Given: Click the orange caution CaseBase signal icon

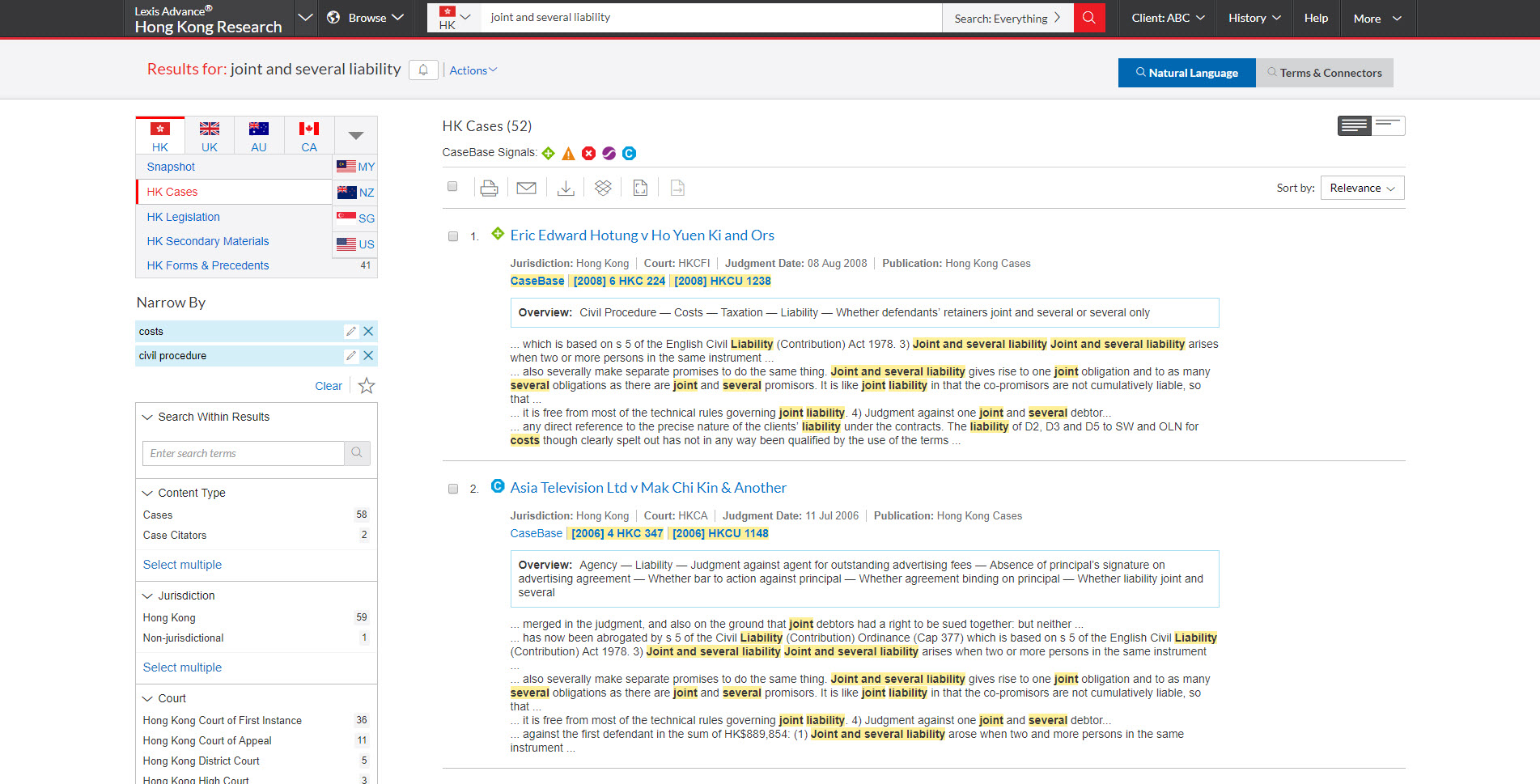Looking at the screenshot, I should pyautogui.click(x=568, y=153).
